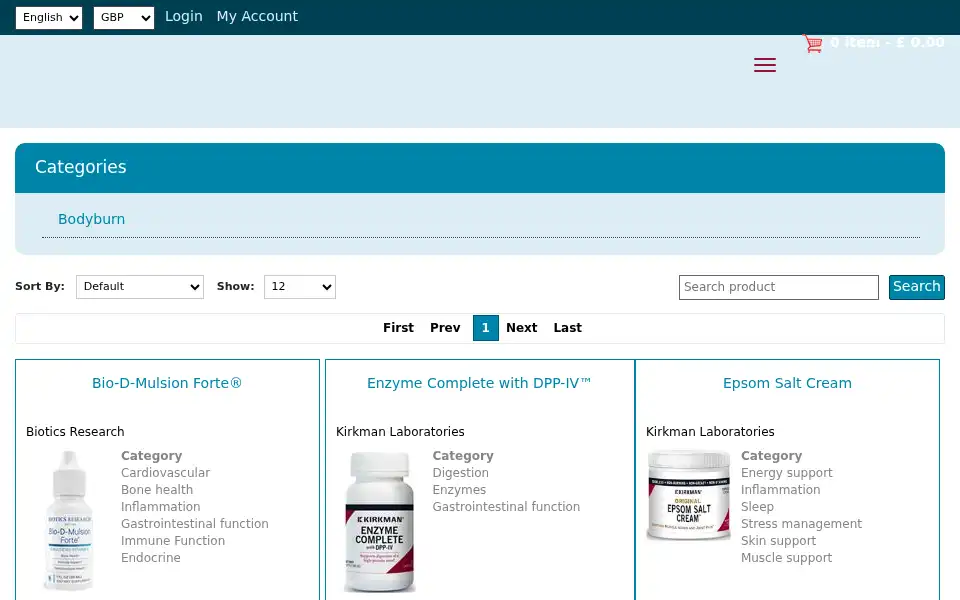Image resolution: width=960 pixels, height=600 pixels.
Task: Click Stress management category text
Action: pyautogui.click(x=801, y=524)
